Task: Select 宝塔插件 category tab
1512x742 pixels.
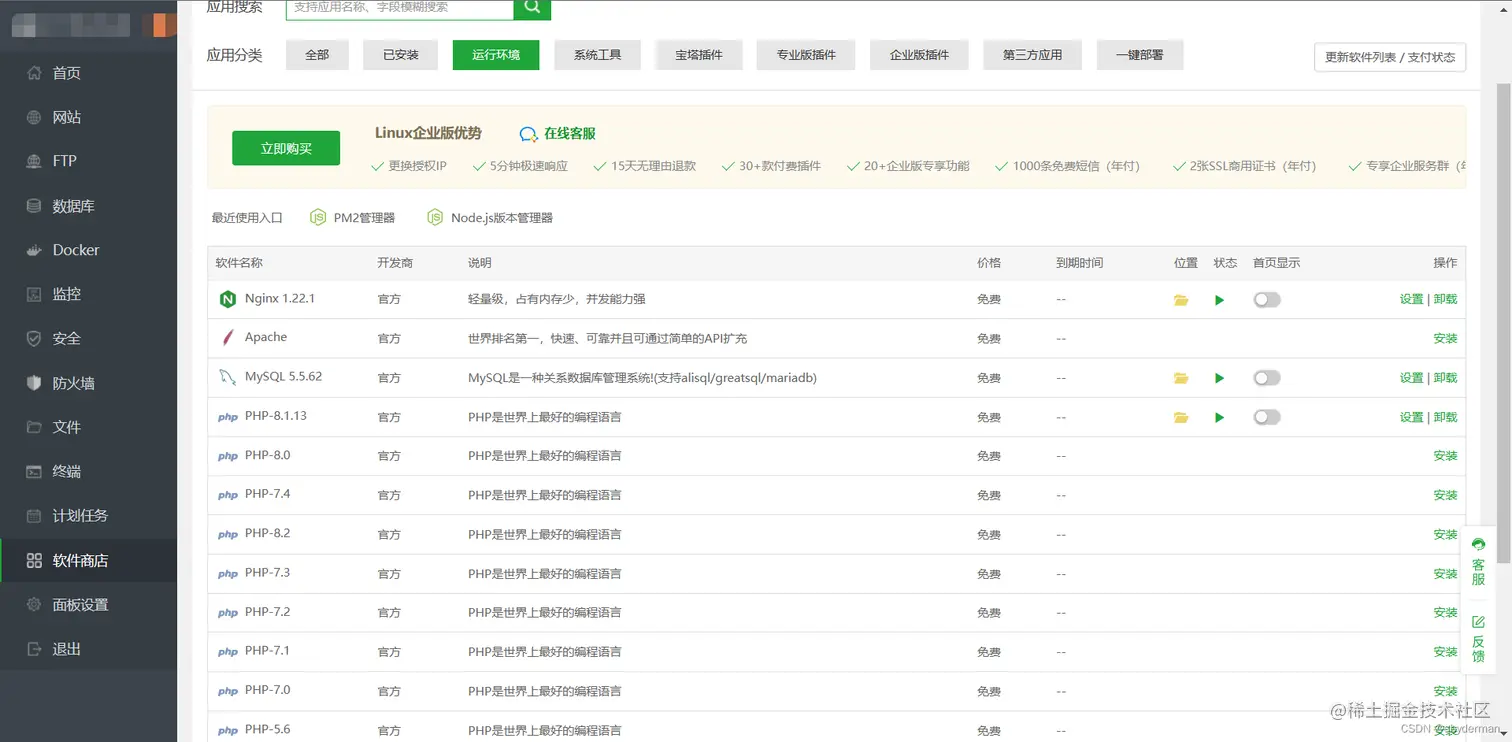Action: [698, 55]
